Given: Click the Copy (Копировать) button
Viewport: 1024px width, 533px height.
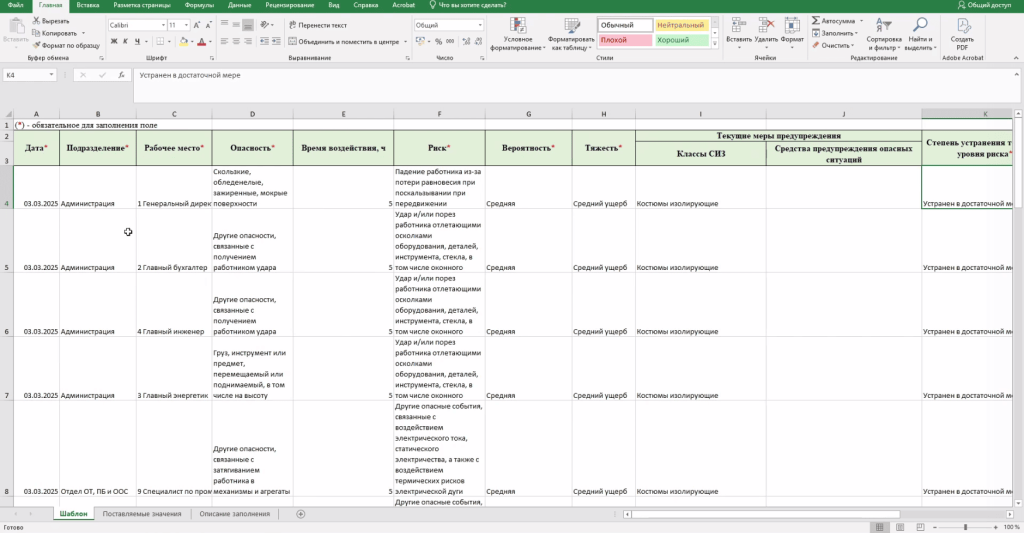Looking at the screenshot, I should (x=55, y=33).
